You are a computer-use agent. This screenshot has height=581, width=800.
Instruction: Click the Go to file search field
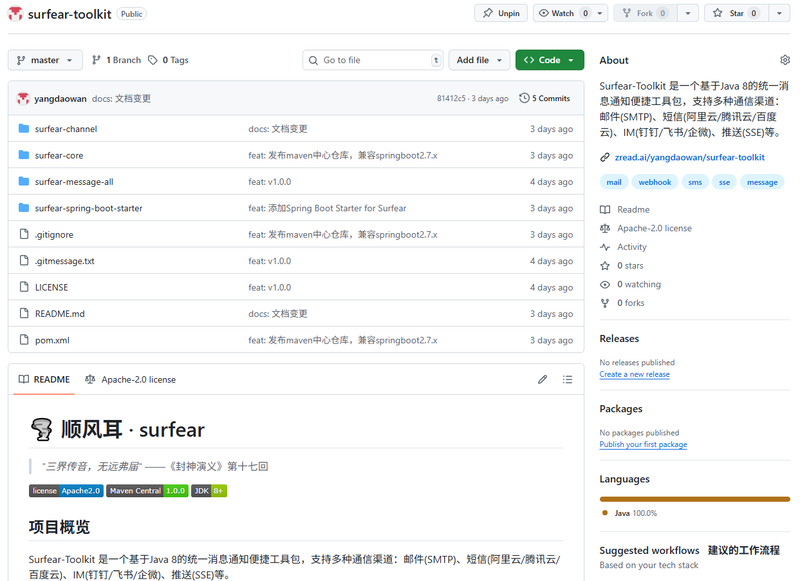tap(373, 60)
